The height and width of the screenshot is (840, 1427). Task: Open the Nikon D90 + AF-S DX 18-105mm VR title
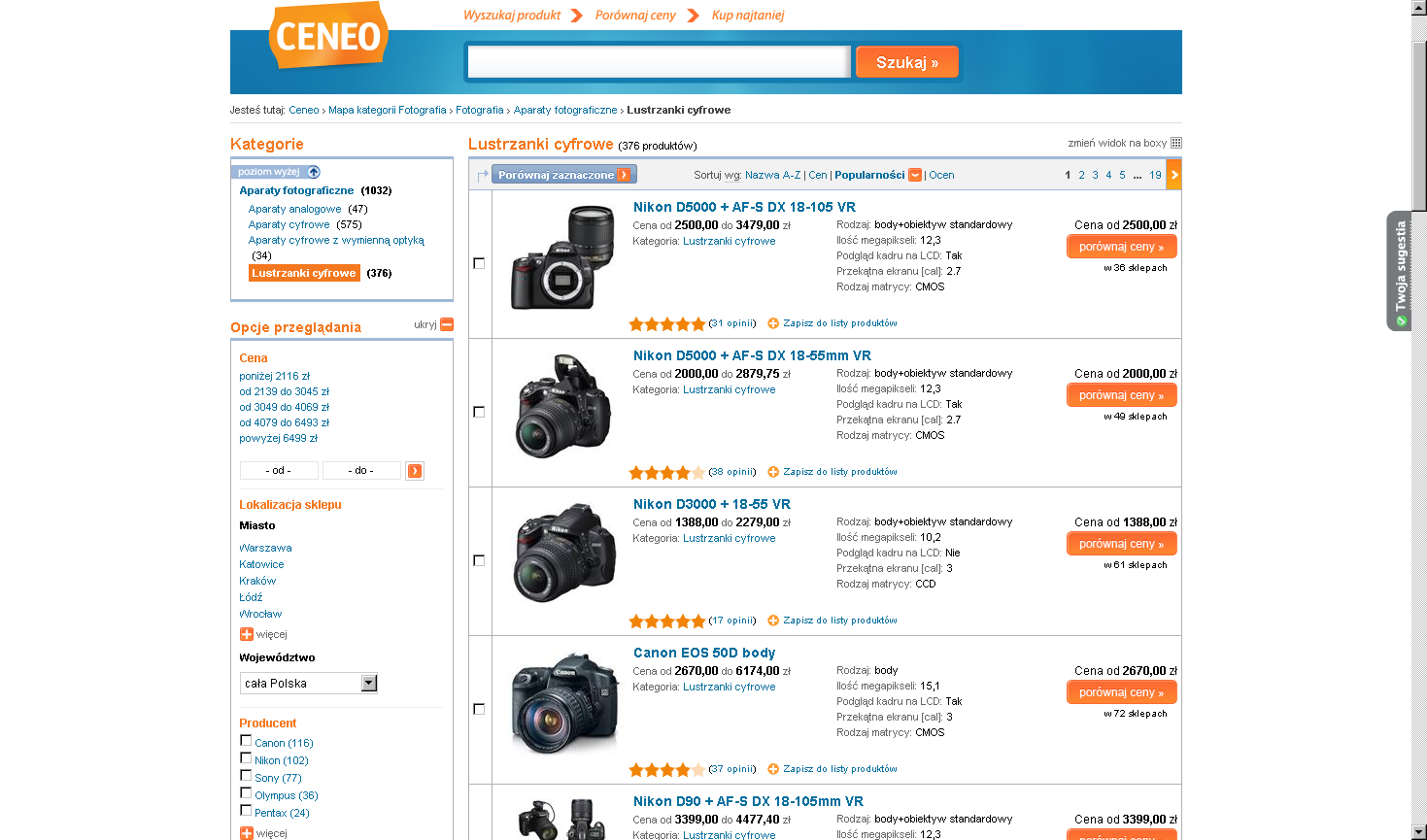tap(748, 801)
